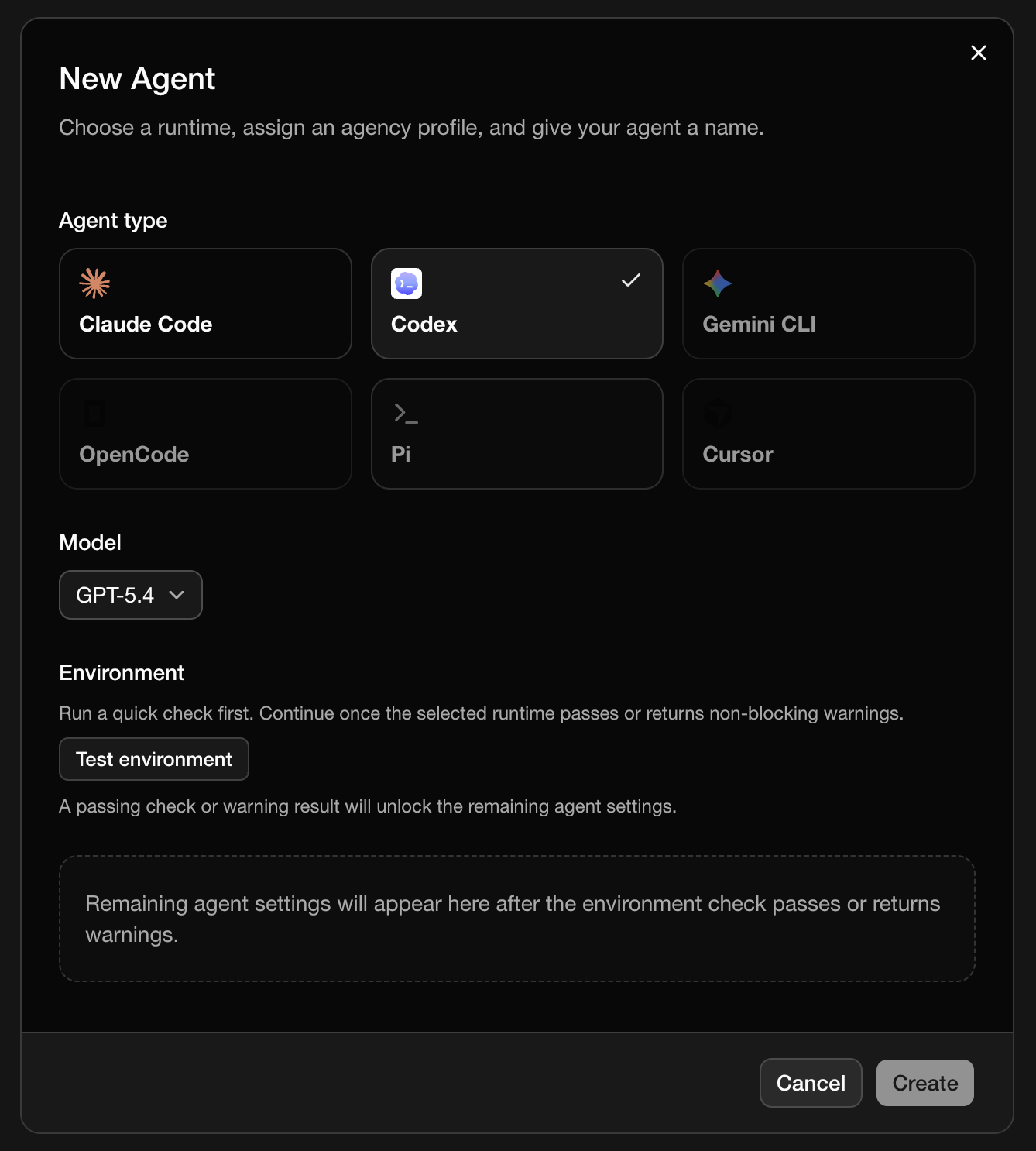This screenshot has width=1036, height=1151.
Task: Run the Test environment check
Action: 153,759
